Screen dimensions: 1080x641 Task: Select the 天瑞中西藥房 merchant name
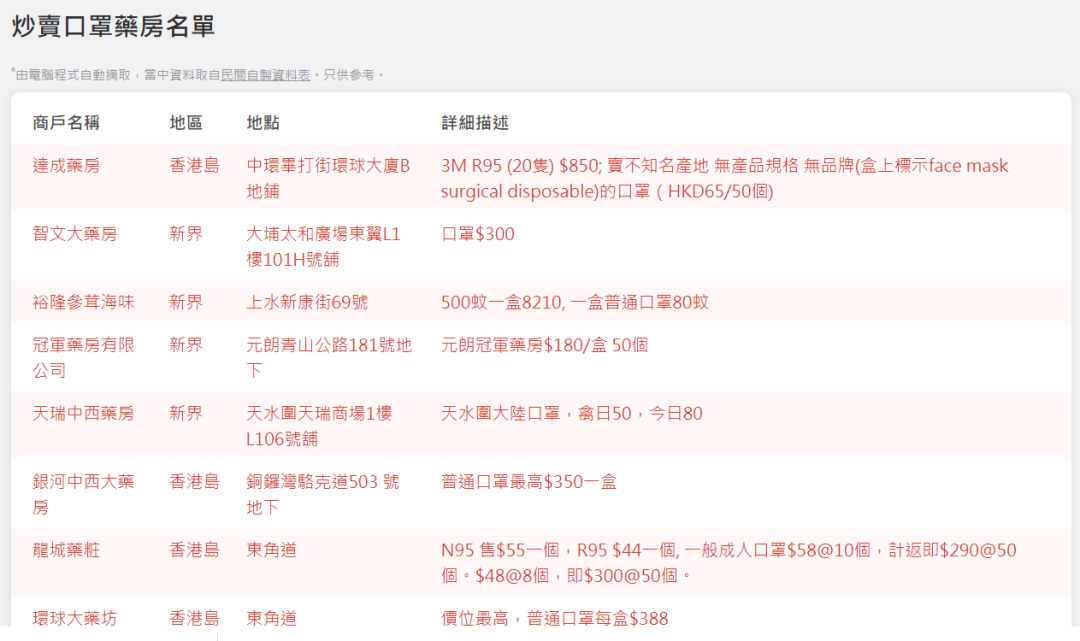[83, 413]
